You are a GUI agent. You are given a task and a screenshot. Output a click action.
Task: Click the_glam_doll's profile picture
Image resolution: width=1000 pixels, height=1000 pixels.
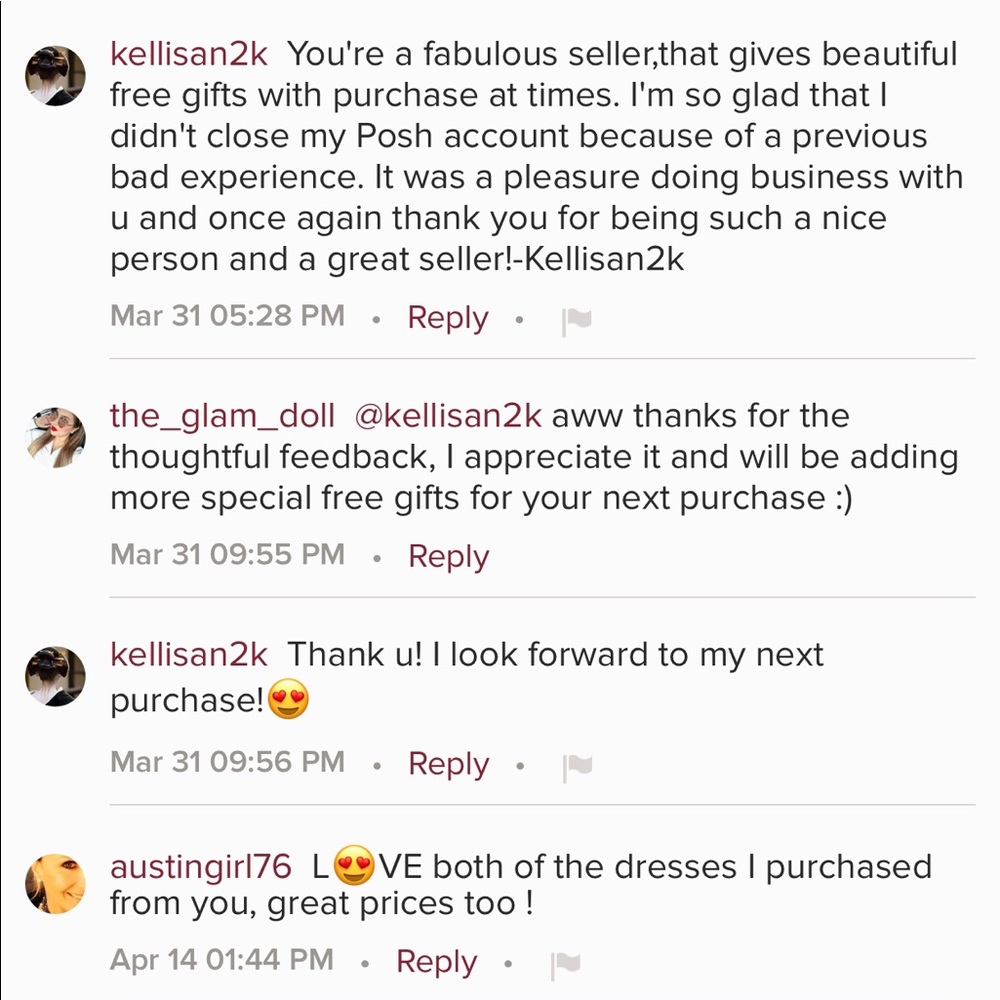point(56,434)
